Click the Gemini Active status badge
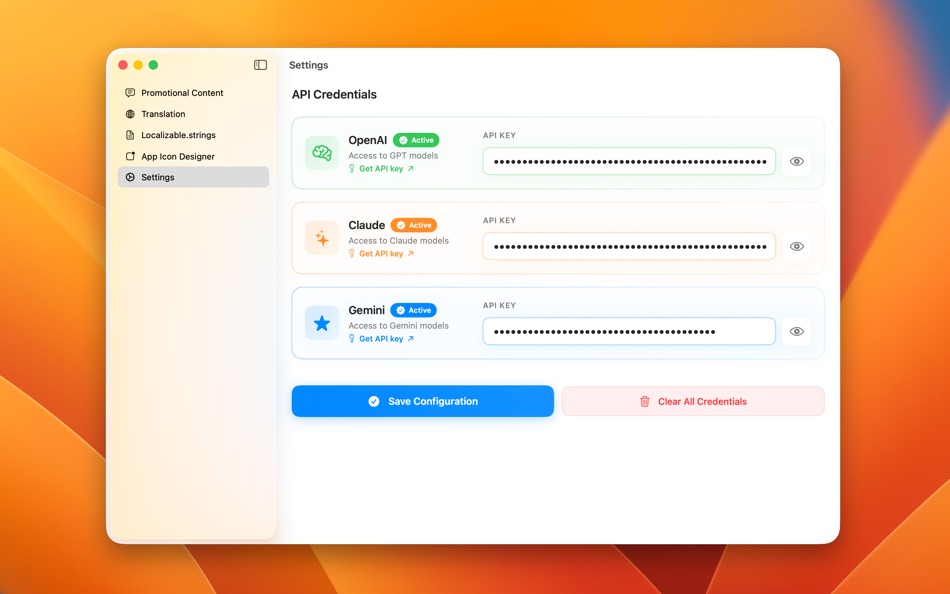950x594 pixels. [x=413, y=310]
